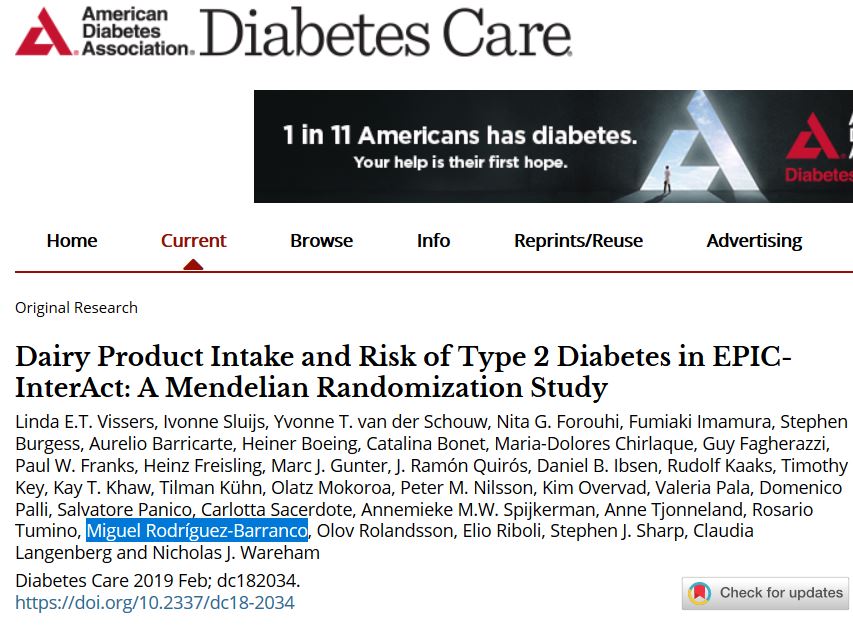Click the Check for updates button

(766, 593)
